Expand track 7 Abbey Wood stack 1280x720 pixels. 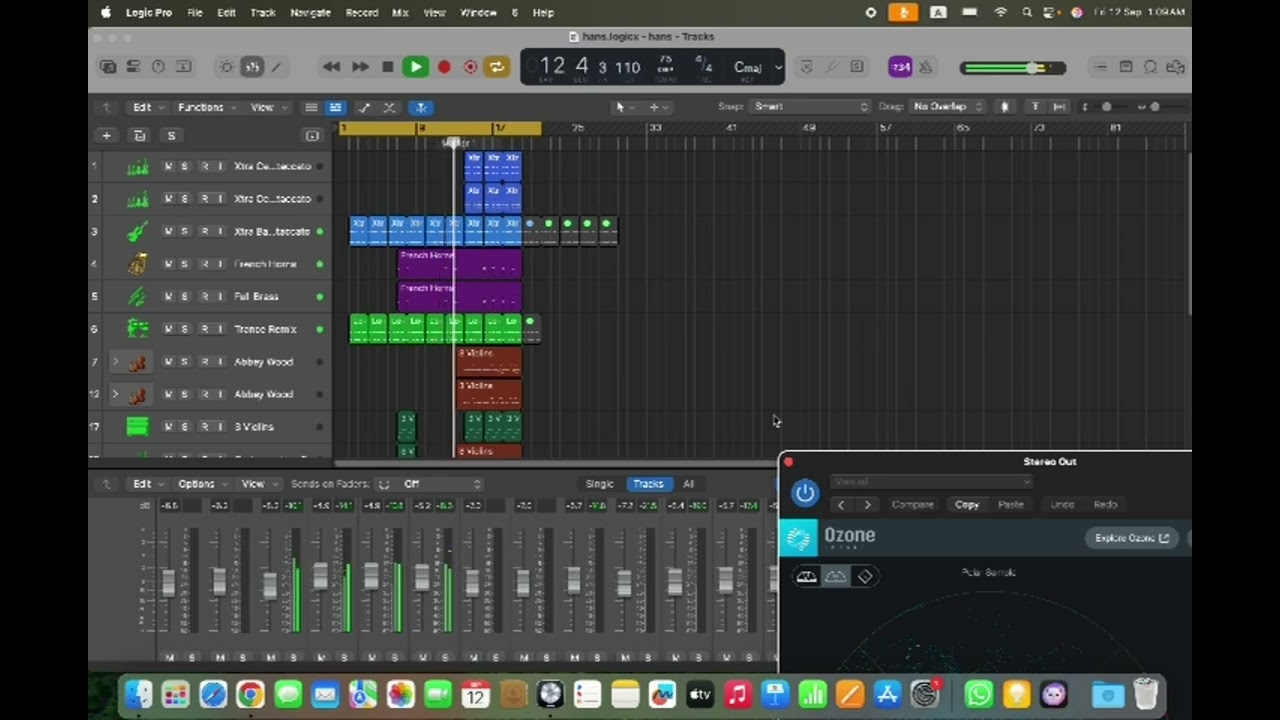click(114, 362)
